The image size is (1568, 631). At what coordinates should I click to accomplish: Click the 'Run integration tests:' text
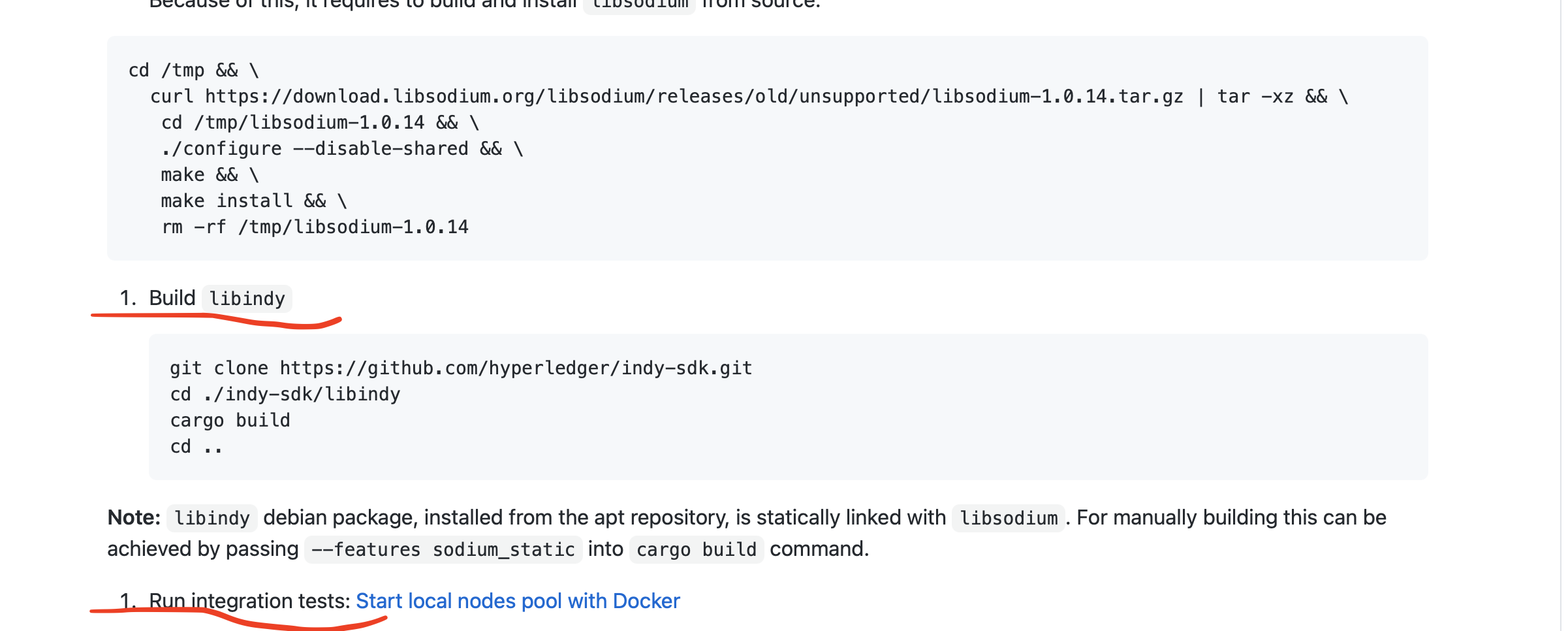click(x=249, y=601)
